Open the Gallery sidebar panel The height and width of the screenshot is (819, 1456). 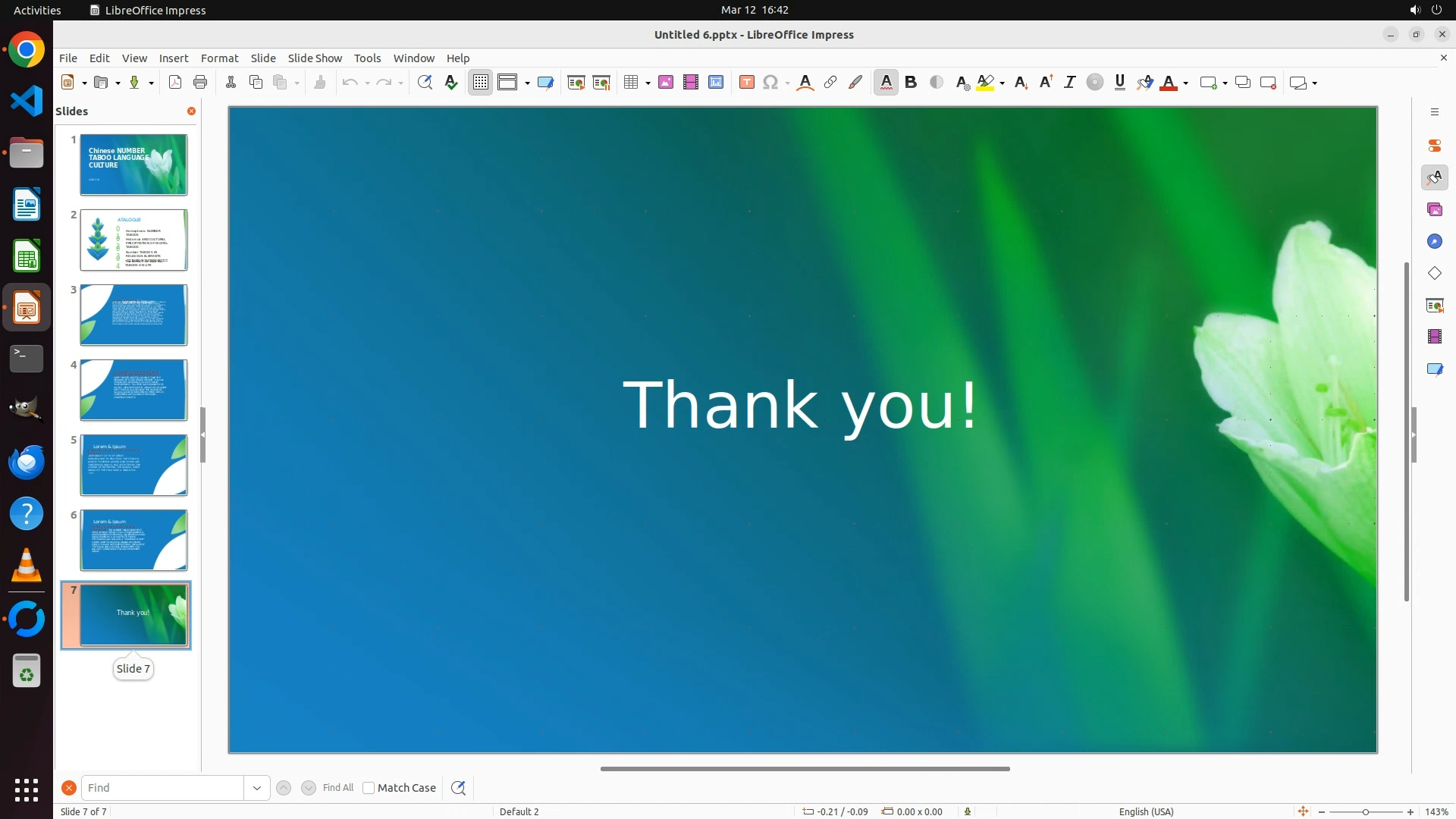[1434, 210]
